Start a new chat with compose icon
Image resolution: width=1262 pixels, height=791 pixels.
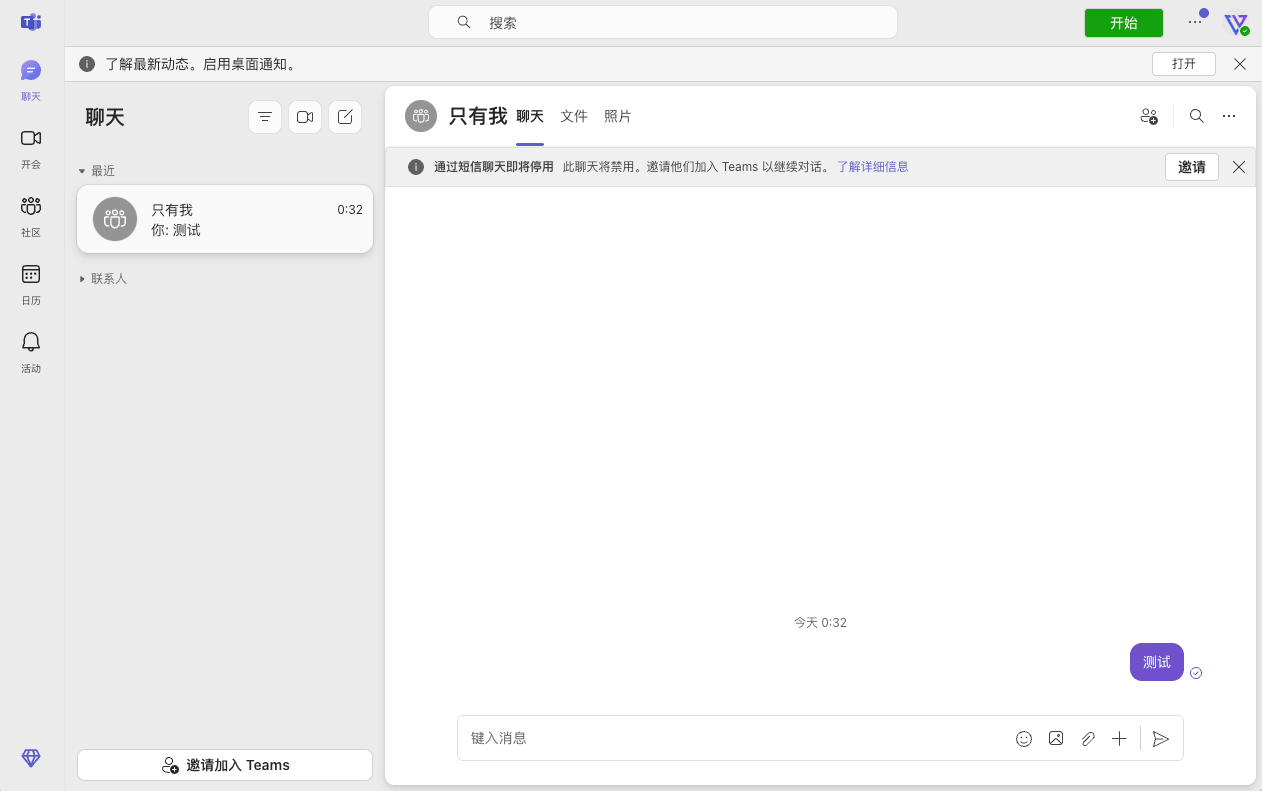coord(345,117)
